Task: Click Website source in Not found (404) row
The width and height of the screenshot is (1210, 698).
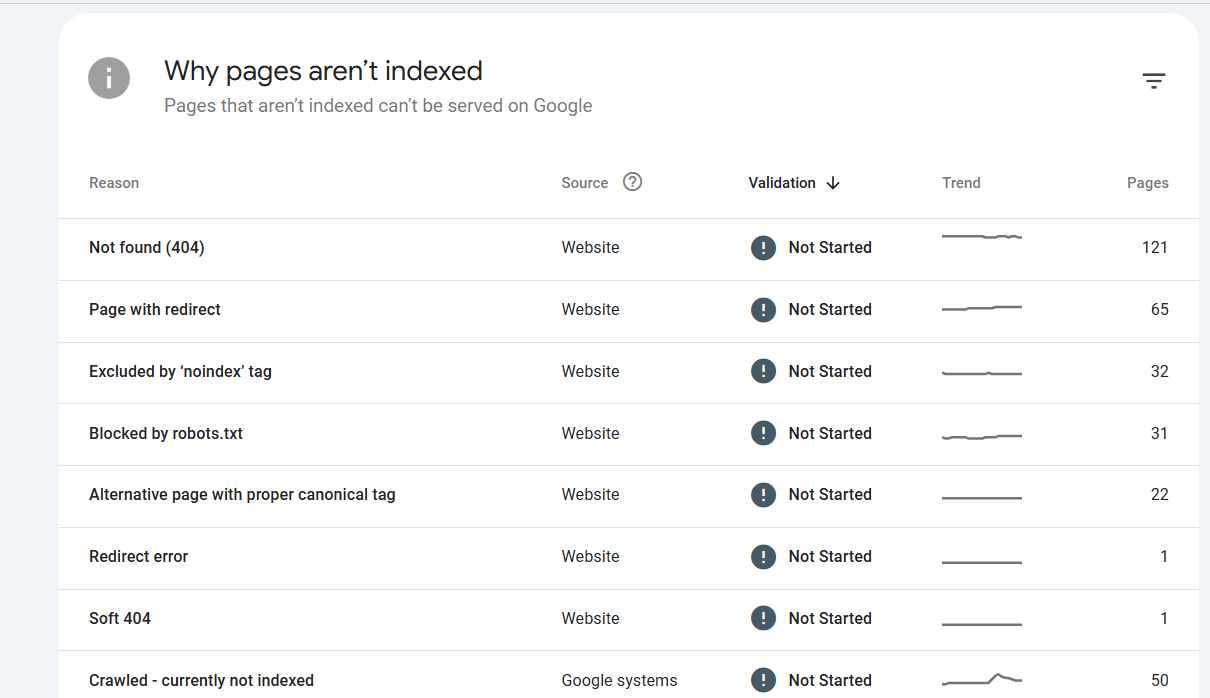Action: point(590,247)
